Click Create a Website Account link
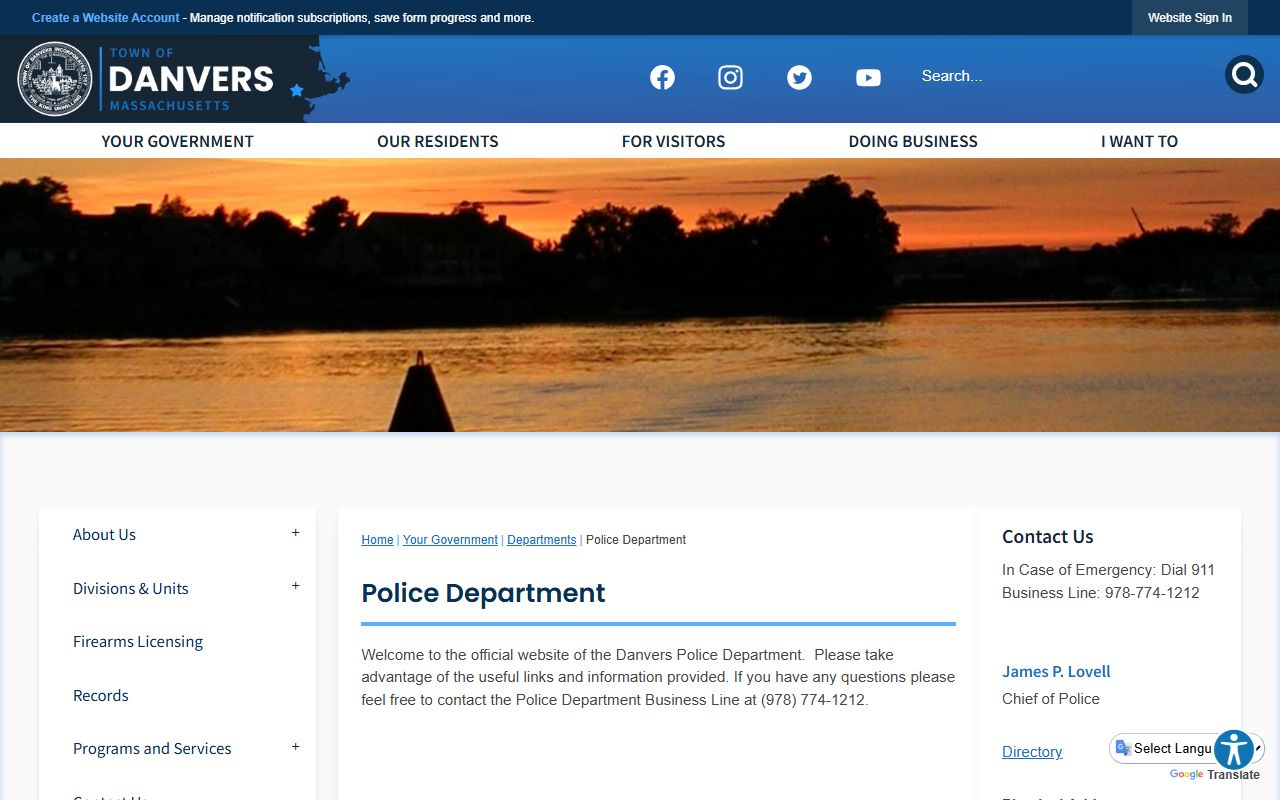The width and height of the screenshot is (1280, 800). click(105, 18)
